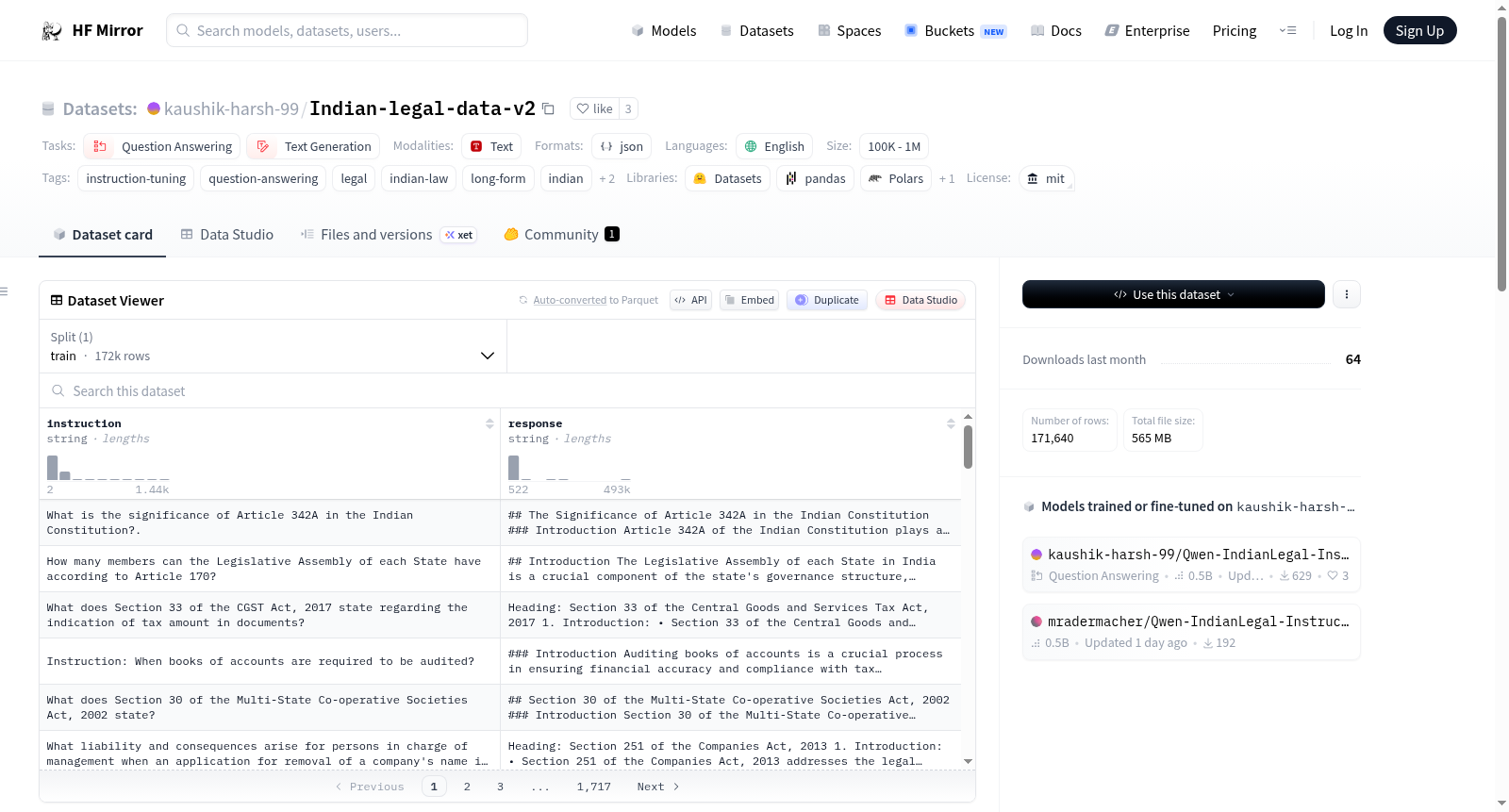
Task: Open the Files and versions tab
Action: point(389,235)
